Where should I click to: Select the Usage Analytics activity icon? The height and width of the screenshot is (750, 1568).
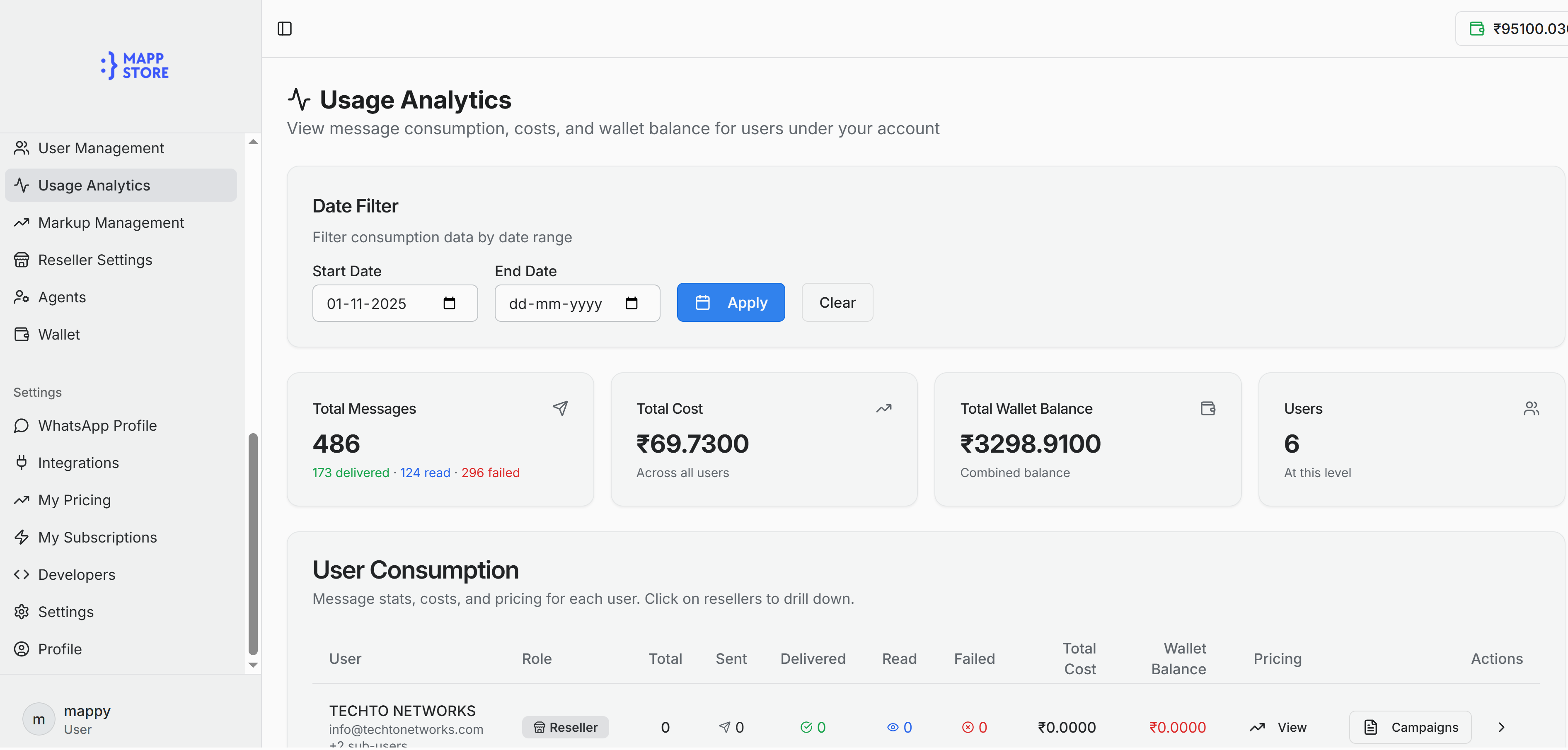[22, 185]
